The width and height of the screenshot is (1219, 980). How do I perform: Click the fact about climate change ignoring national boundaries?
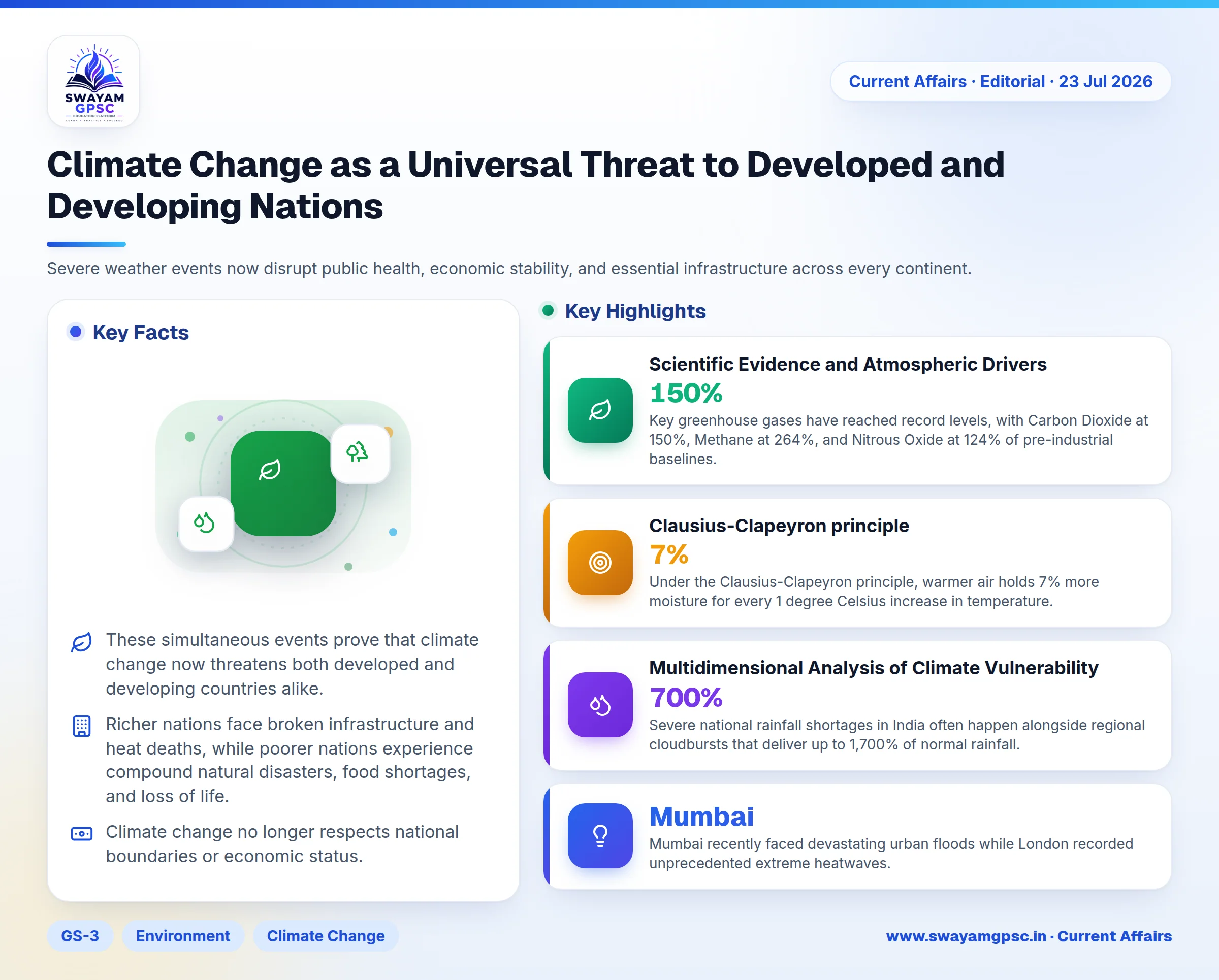click(x=282, y=844)
